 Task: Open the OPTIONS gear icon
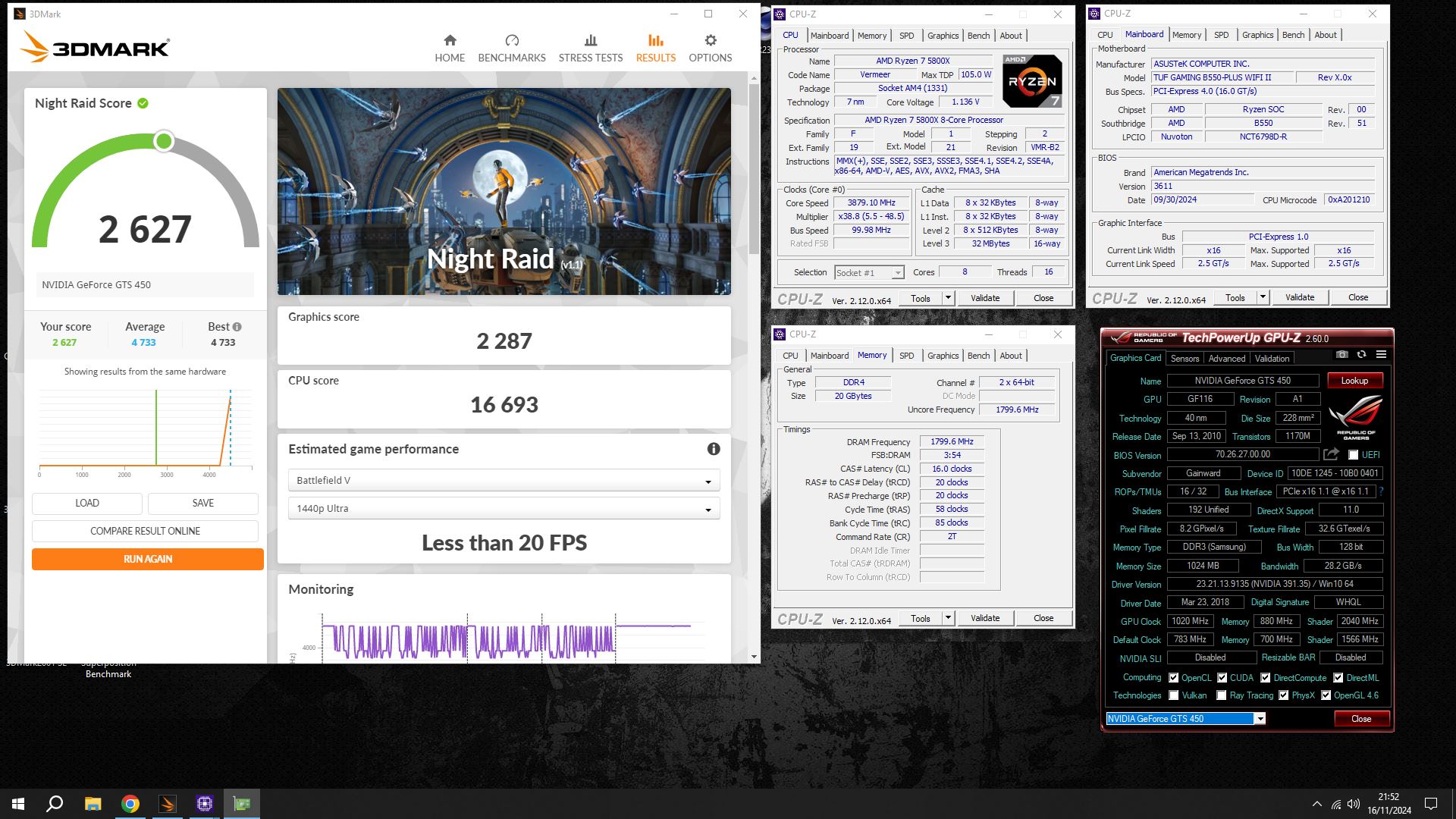coord(711,40)
